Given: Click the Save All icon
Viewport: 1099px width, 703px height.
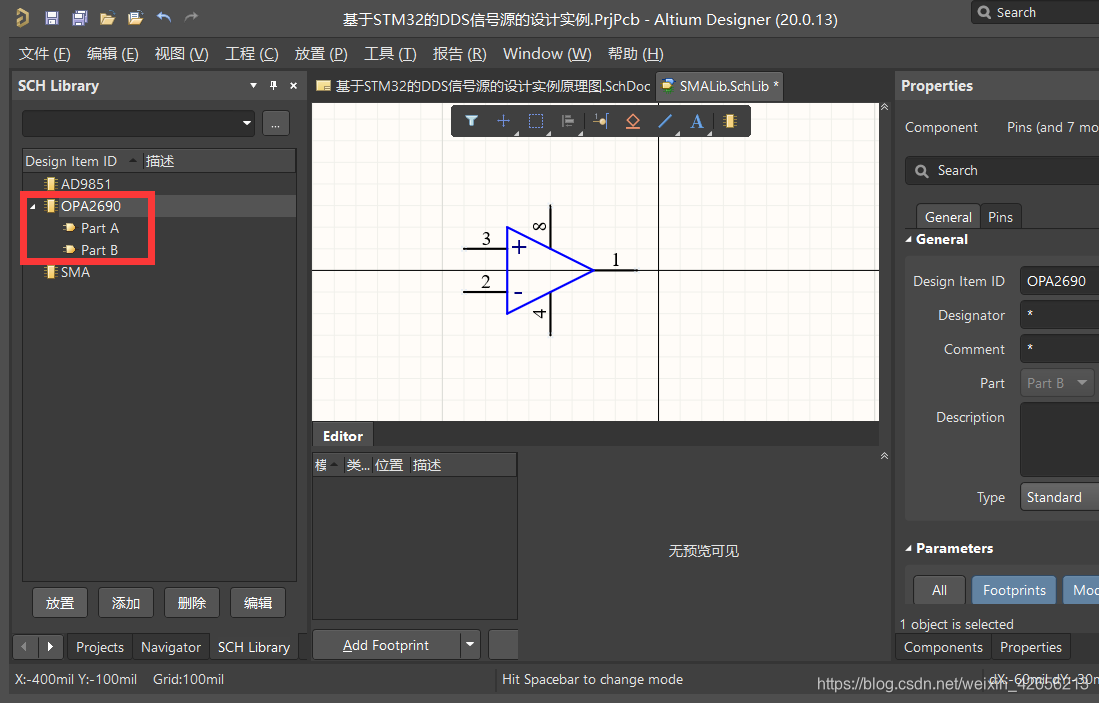Looking at the screenshot, I should coord(80,18).
